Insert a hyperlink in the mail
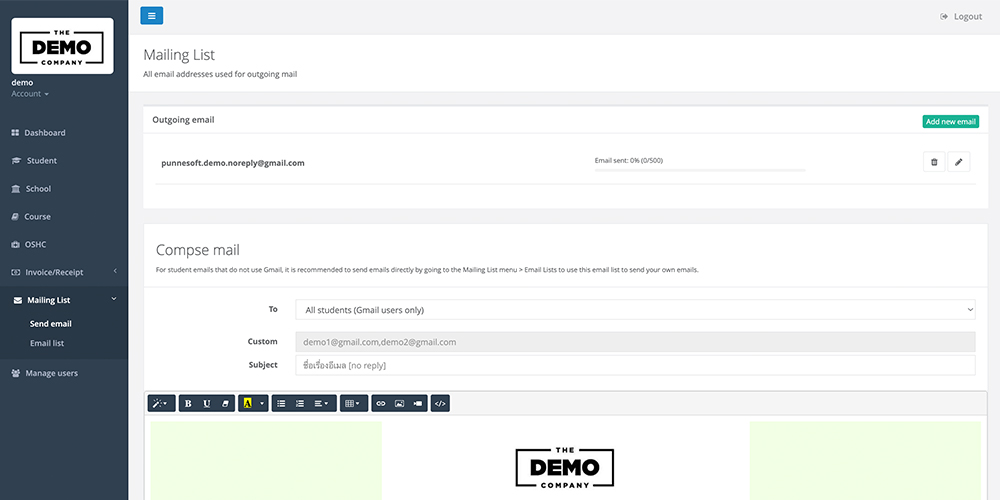Viewport: 1000px width, 500px height. 380,403
